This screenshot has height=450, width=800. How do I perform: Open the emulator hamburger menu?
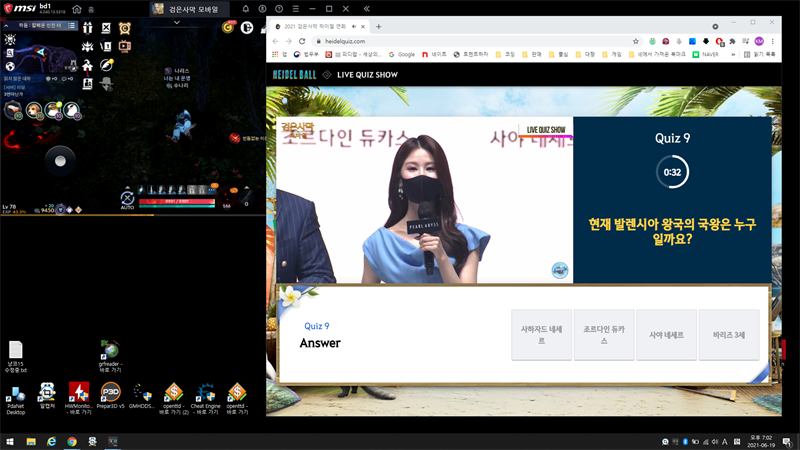pos(295,9)
